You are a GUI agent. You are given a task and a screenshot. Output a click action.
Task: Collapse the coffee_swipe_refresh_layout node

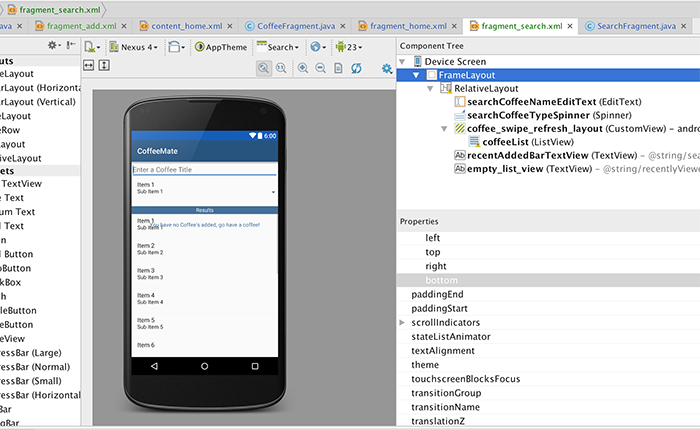tap(444, 129)
